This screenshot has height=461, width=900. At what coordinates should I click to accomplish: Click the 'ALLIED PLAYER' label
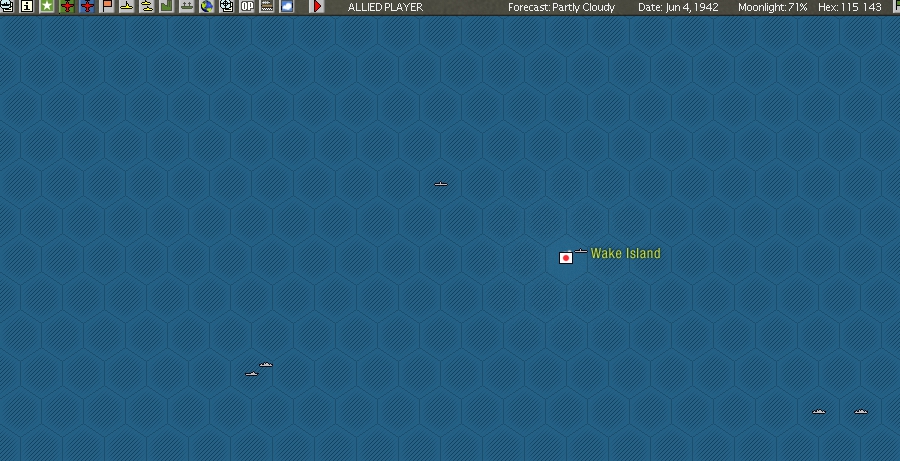[385, 7]
